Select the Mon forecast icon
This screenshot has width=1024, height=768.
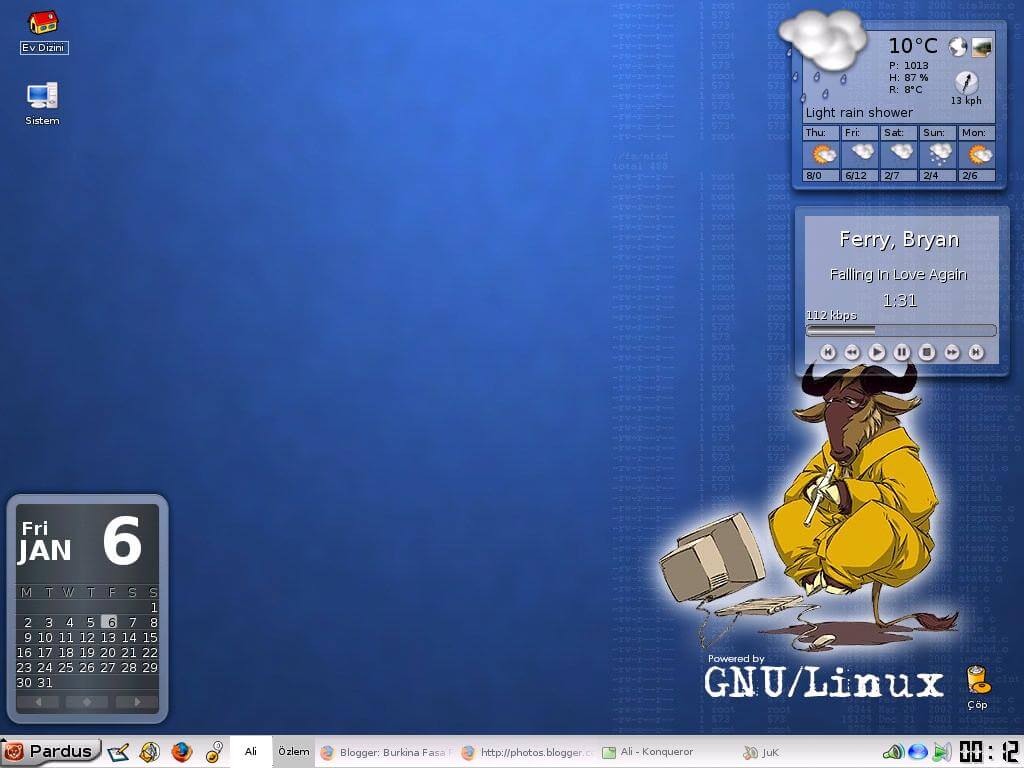(x=980, y=154)
